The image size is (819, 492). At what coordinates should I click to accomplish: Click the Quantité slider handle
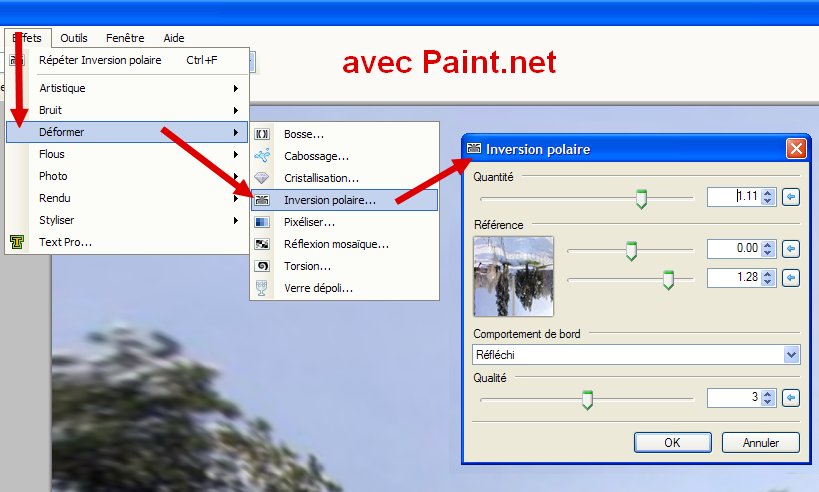[641, 199]
